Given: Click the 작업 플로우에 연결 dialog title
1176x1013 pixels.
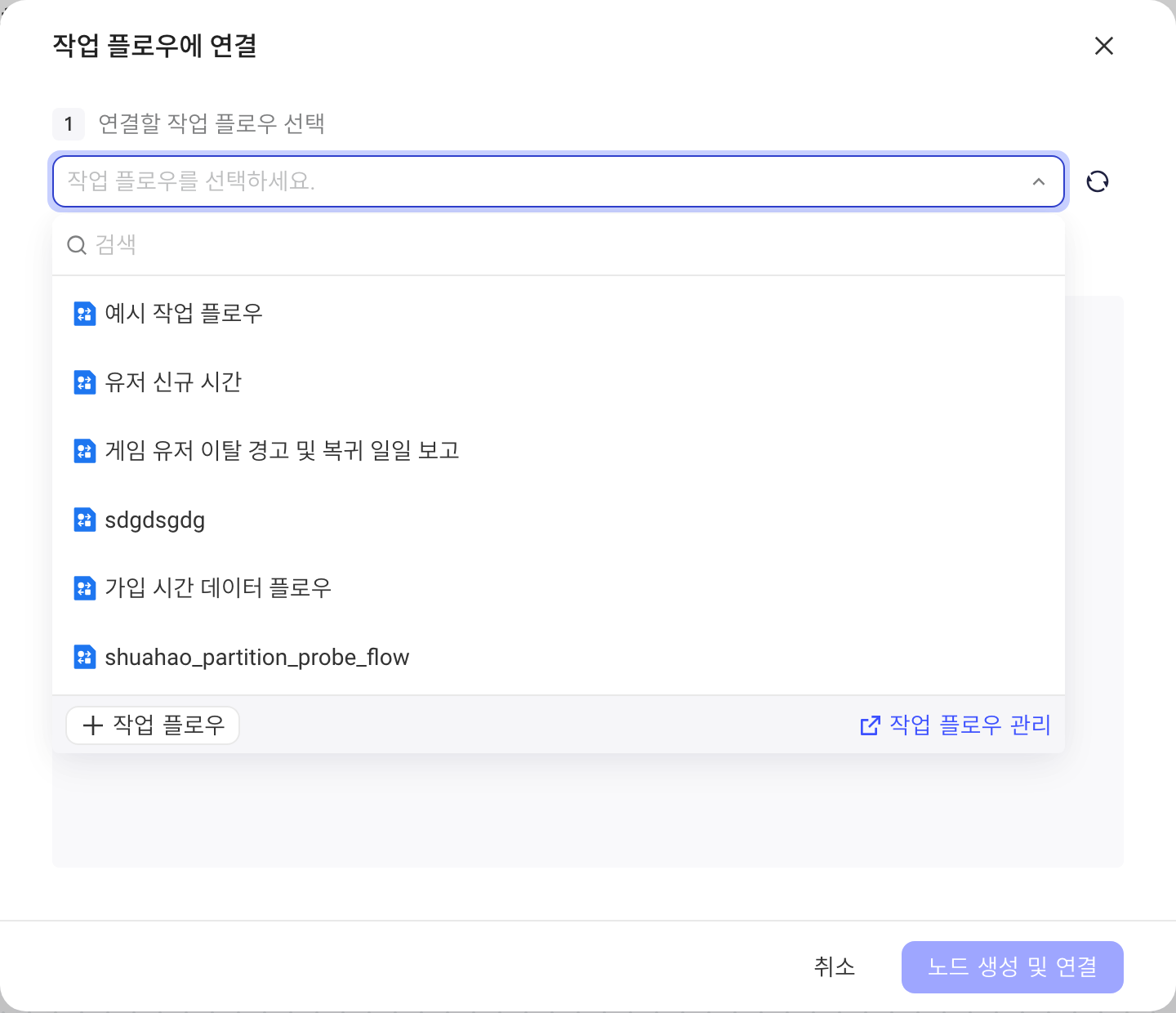Looking at the screenshot, I should click(x=155, y=46).
